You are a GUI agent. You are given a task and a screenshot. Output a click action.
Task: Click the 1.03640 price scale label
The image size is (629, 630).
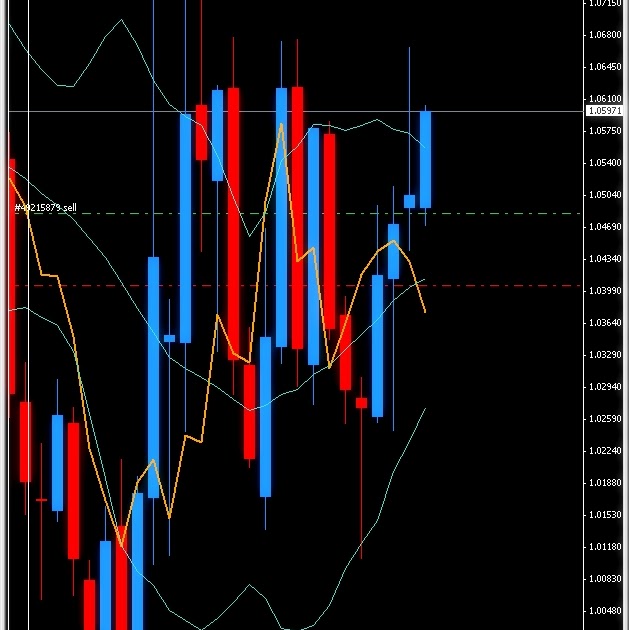click(605, 323)
